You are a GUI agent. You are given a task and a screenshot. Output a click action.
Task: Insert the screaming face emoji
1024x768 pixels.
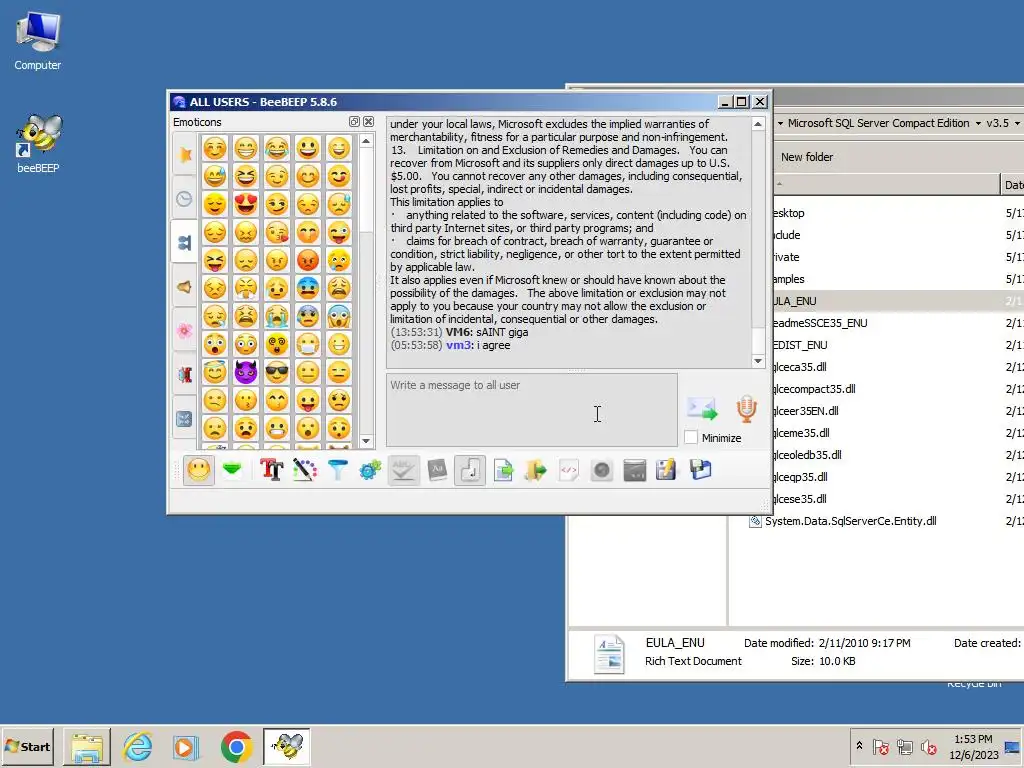(339, 316)
